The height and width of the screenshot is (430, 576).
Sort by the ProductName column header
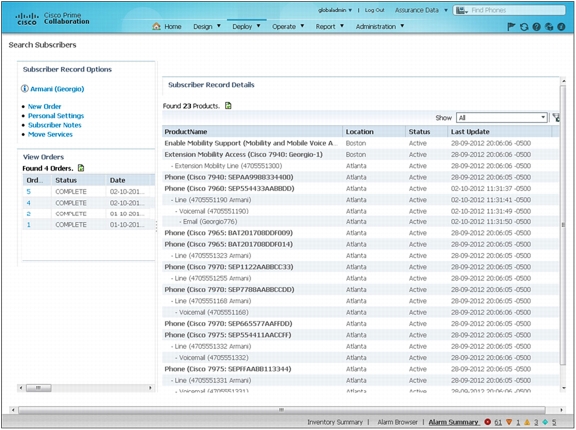click(252, 131)
